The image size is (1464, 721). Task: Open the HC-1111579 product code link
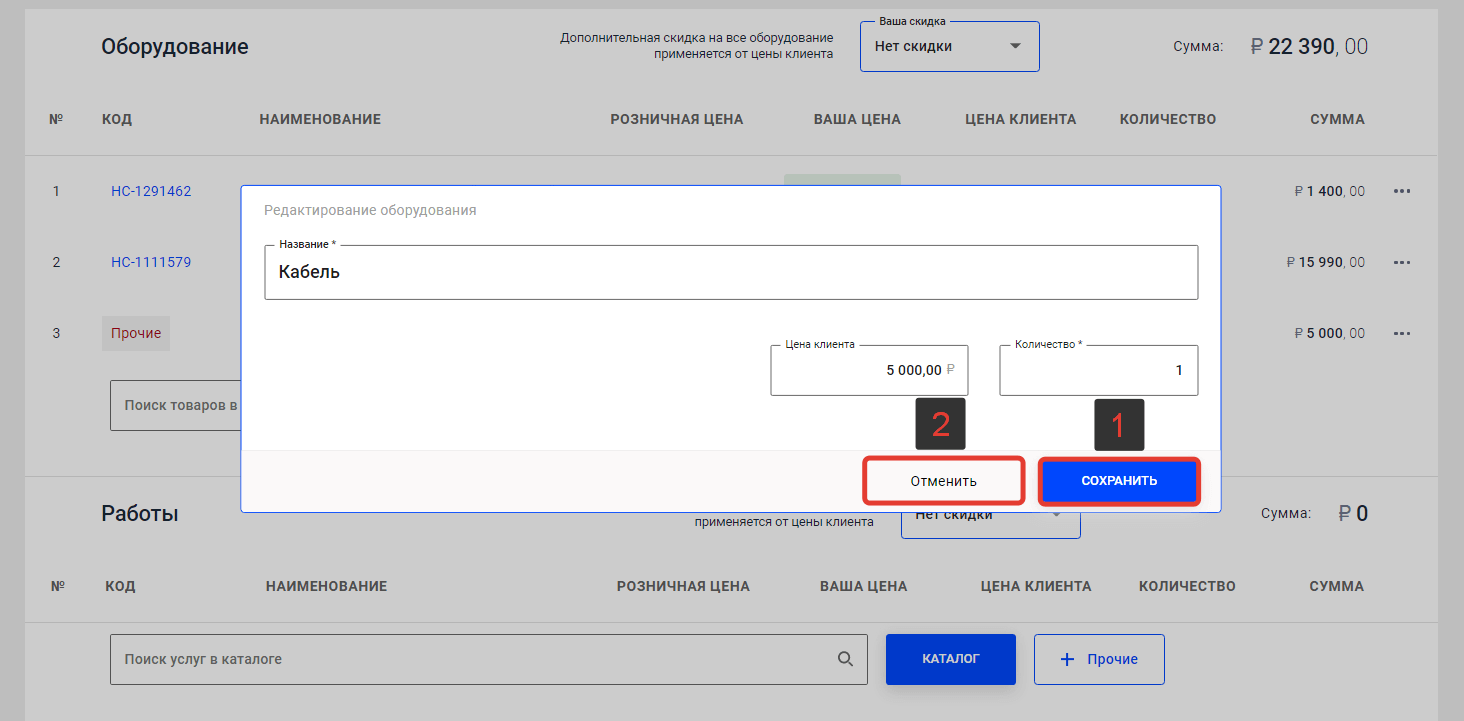[151, 262]
